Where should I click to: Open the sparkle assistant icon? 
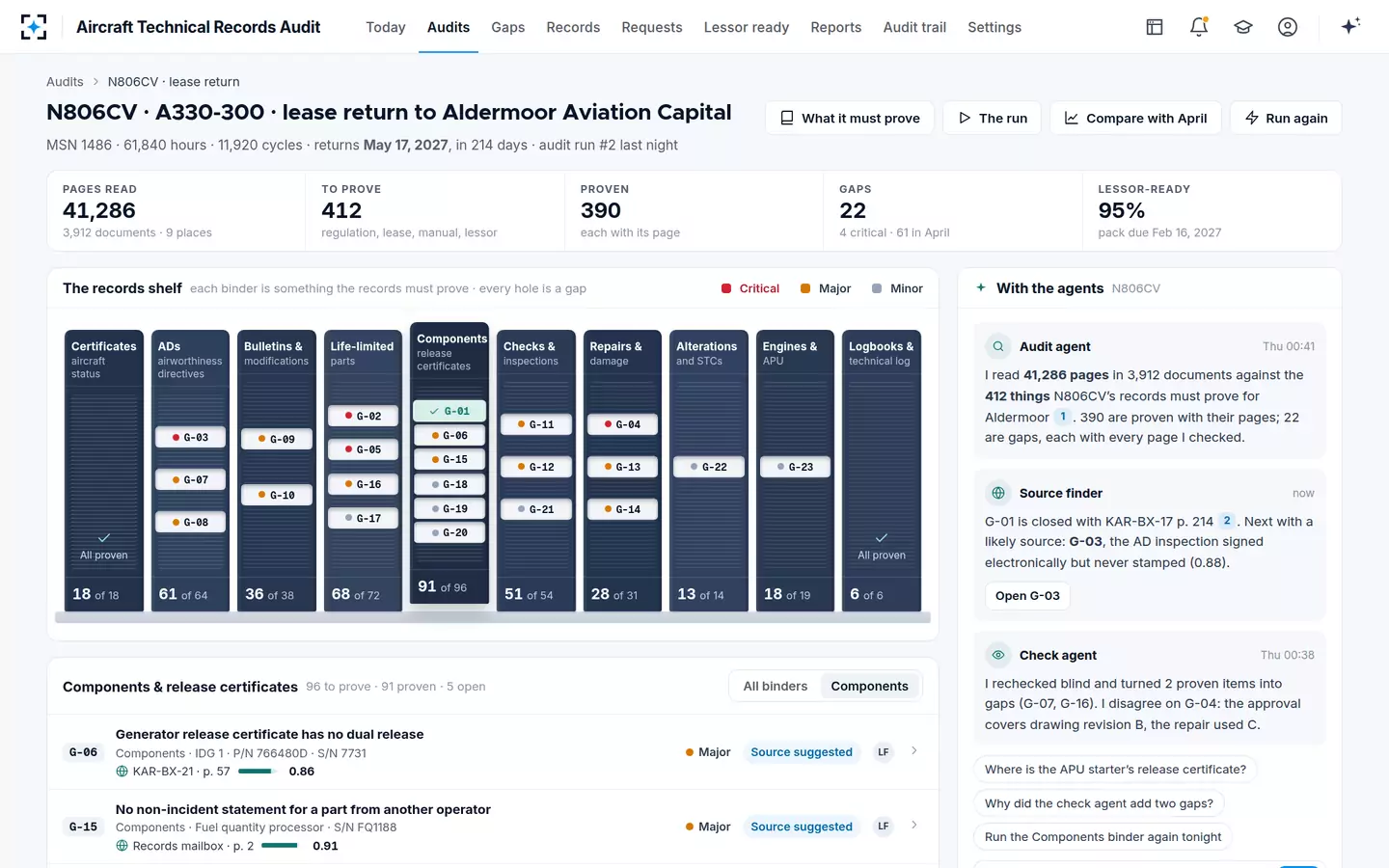click(1350, 26)
